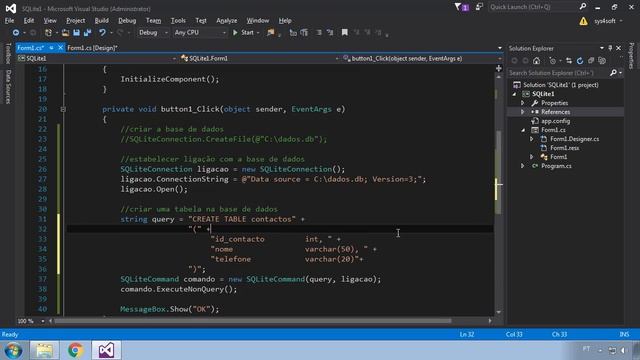Open the notifications flag icon

[461, 7]
